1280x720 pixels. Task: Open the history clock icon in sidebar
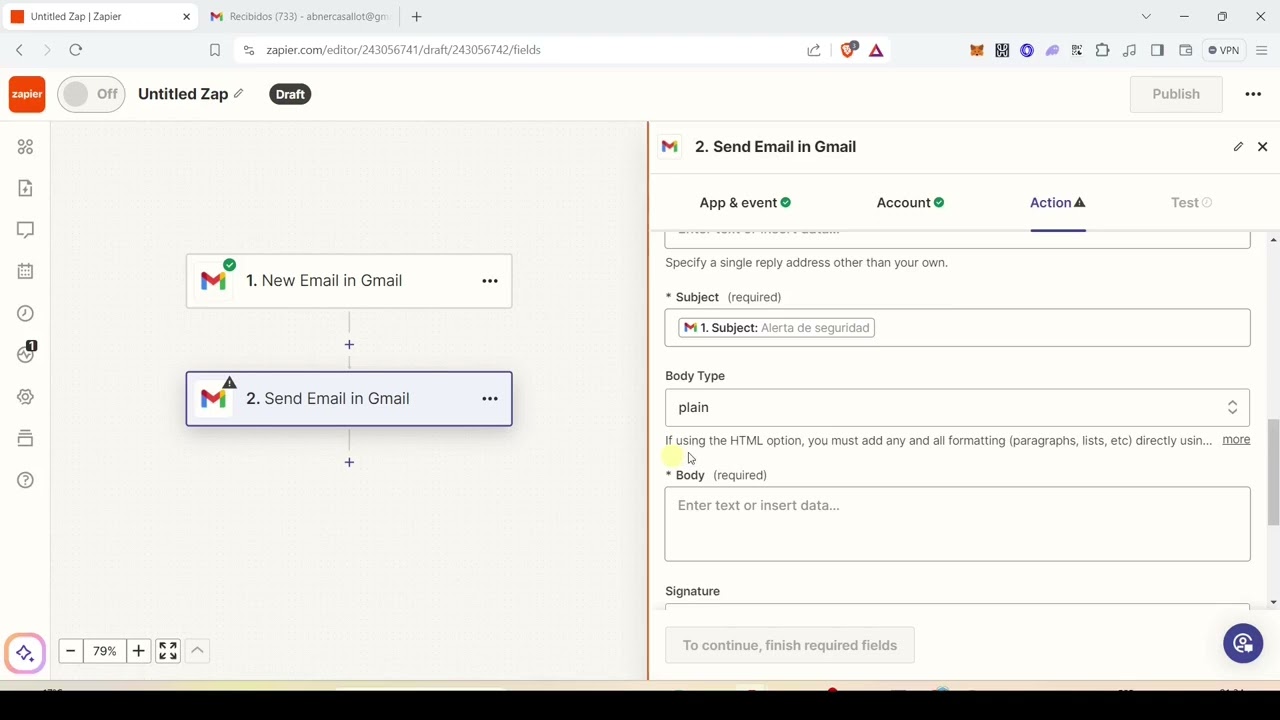[26, 313]
